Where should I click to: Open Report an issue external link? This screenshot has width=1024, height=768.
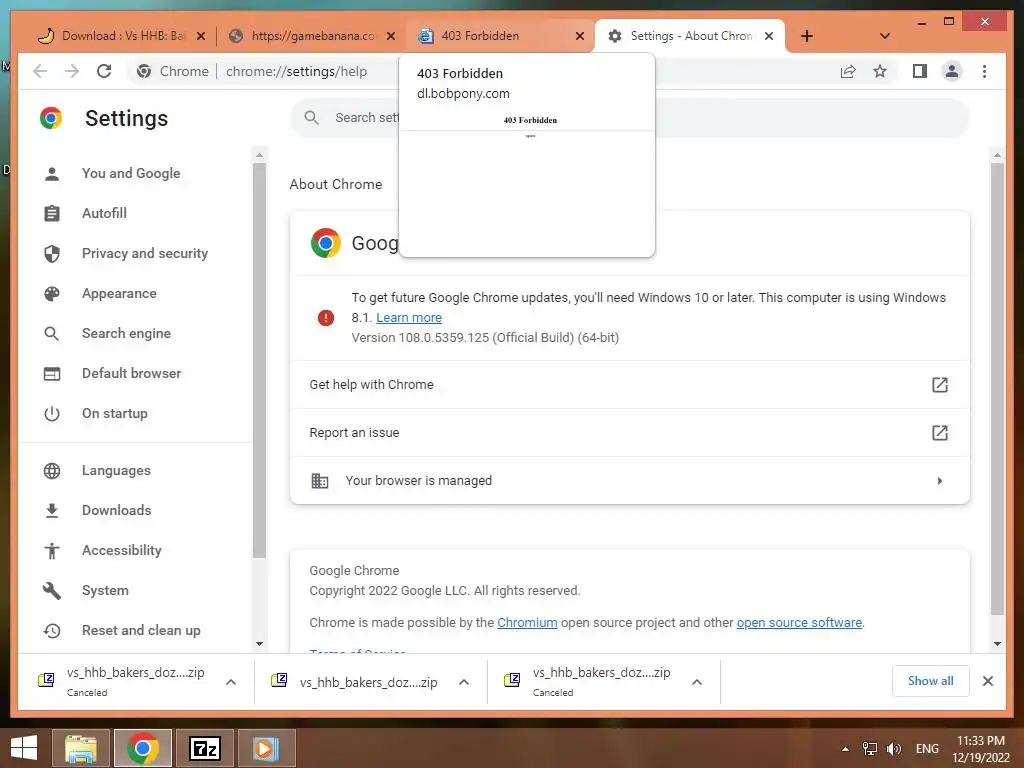939,432
